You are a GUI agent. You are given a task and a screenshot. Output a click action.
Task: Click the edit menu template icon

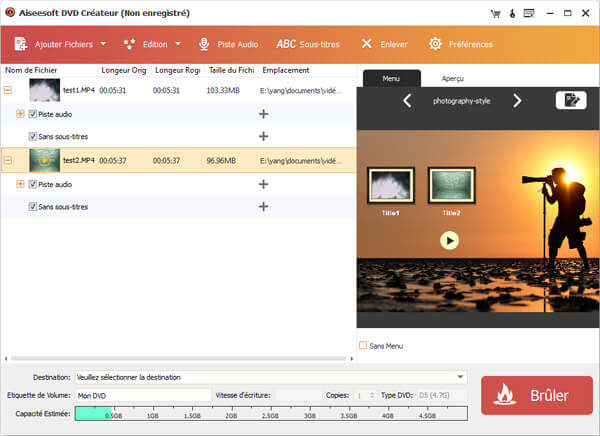pos(570,100)
